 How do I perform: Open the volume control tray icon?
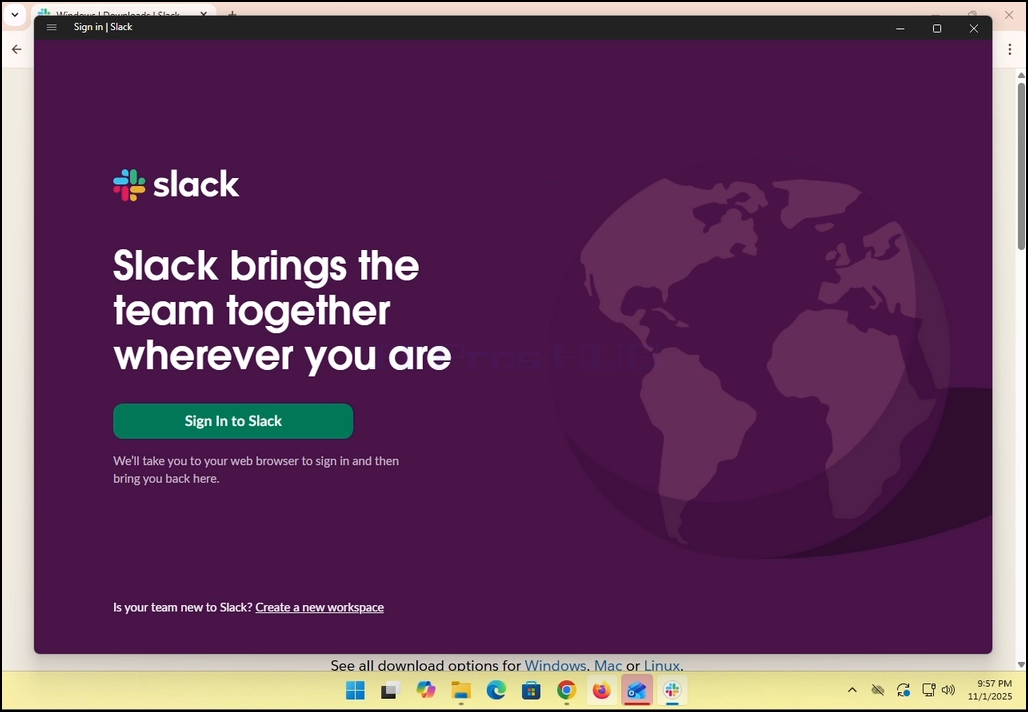click(948, 690)
